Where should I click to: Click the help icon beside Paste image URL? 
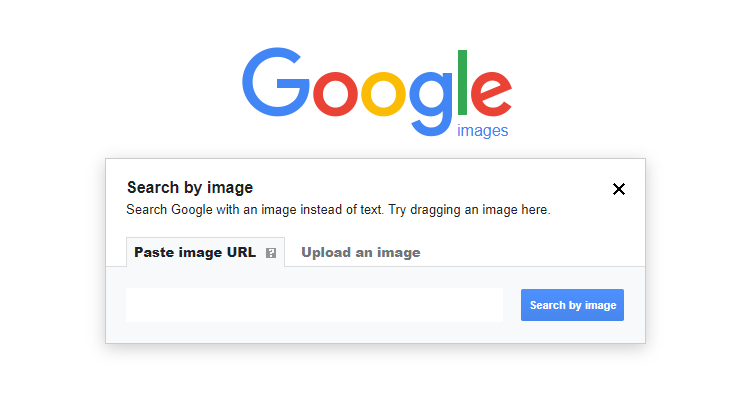271,253
